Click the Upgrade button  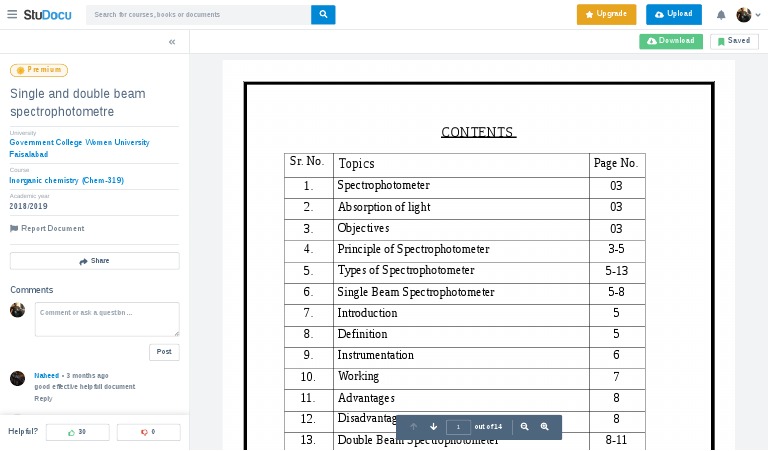click(x=606, y=14)
